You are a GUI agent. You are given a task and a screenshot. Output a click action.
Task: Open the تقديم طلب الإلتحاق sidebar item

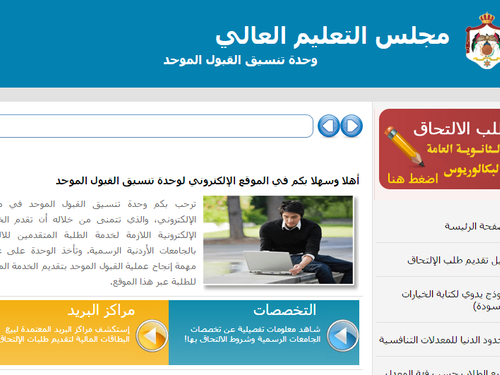[454, 260]
